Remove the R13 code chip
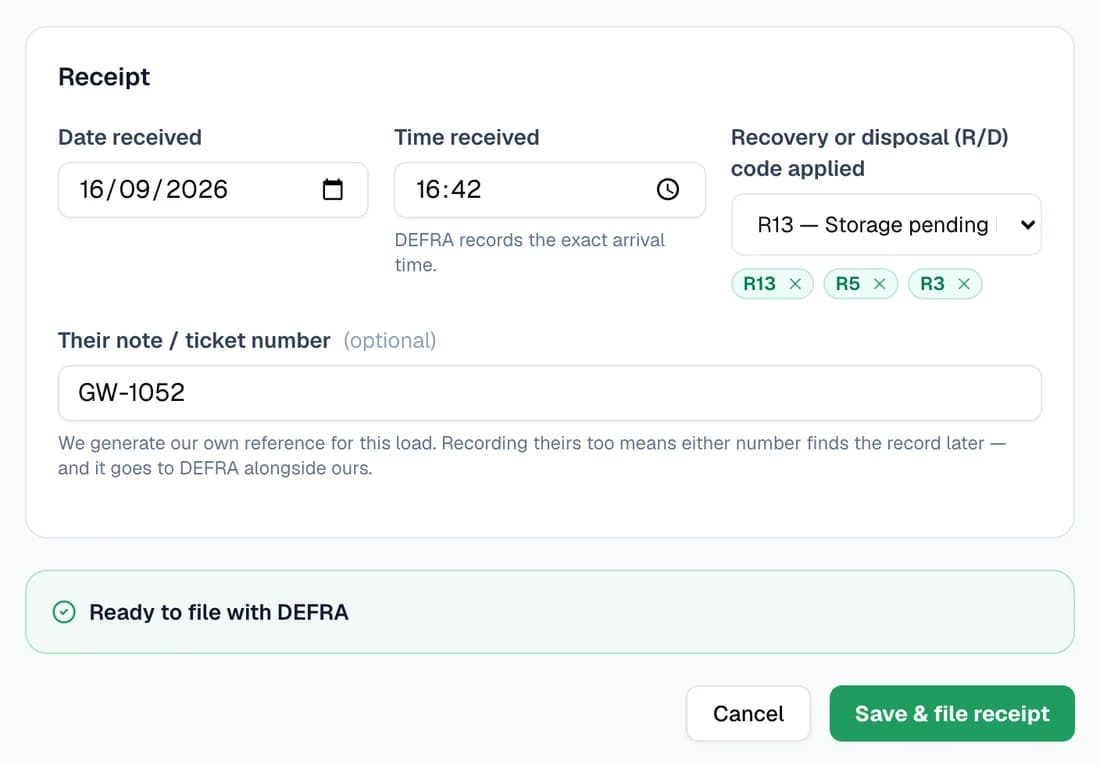The image size is (1100, 766). (795, 284)
